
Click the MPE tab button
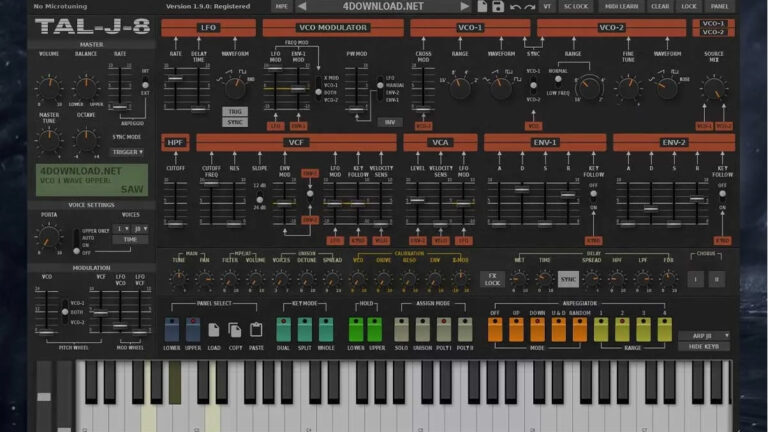coord(282,6)
